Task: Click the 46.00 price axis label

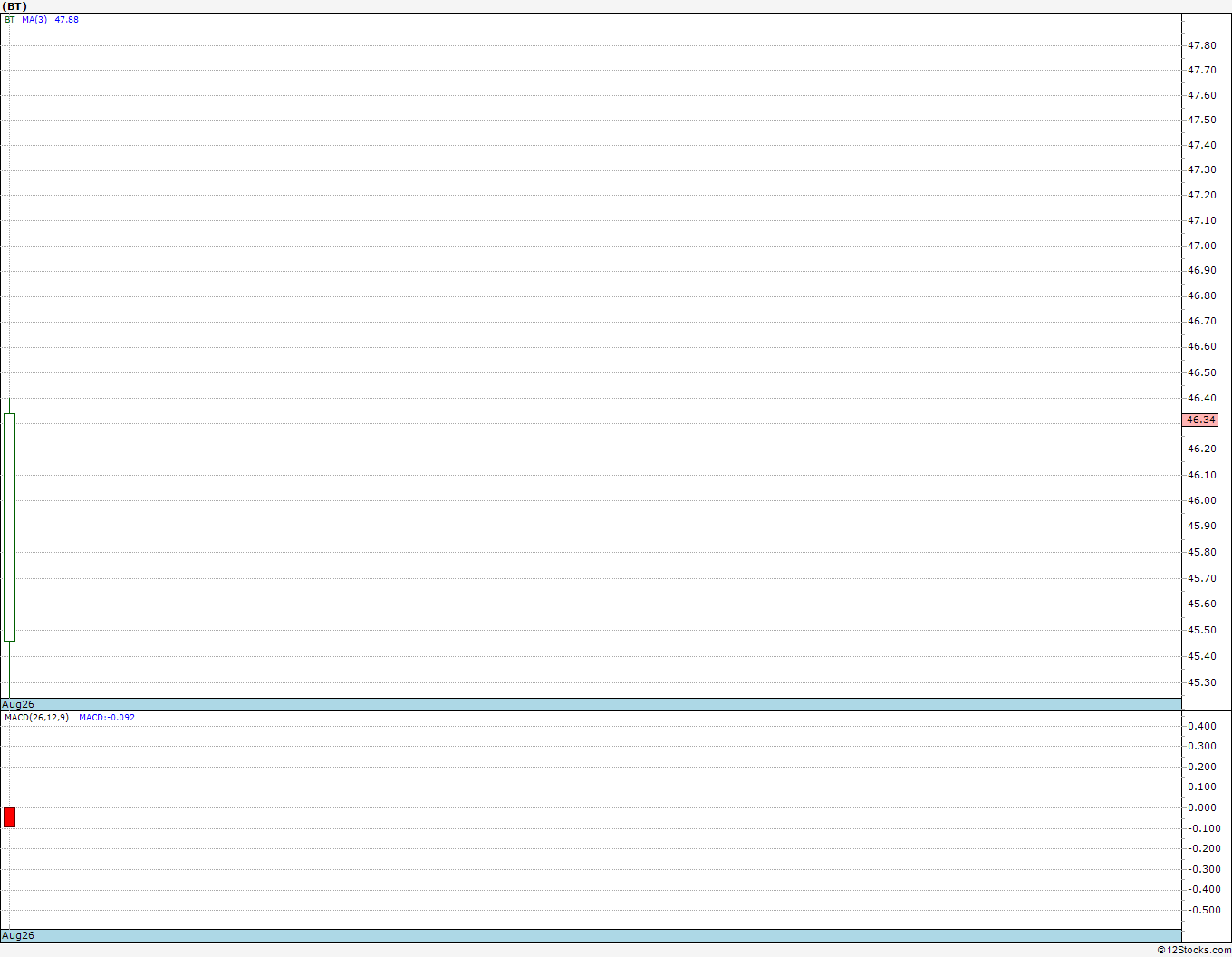Action: click(x=1202, y=500)
